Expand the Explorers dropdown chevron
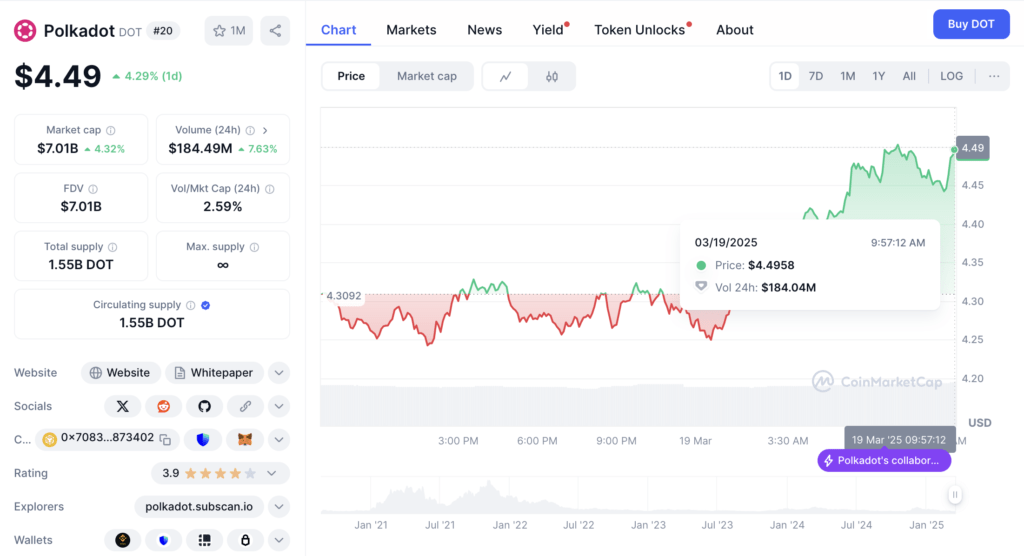The width and height of the screenshot is (1024, 556). (x=279, y=507)
